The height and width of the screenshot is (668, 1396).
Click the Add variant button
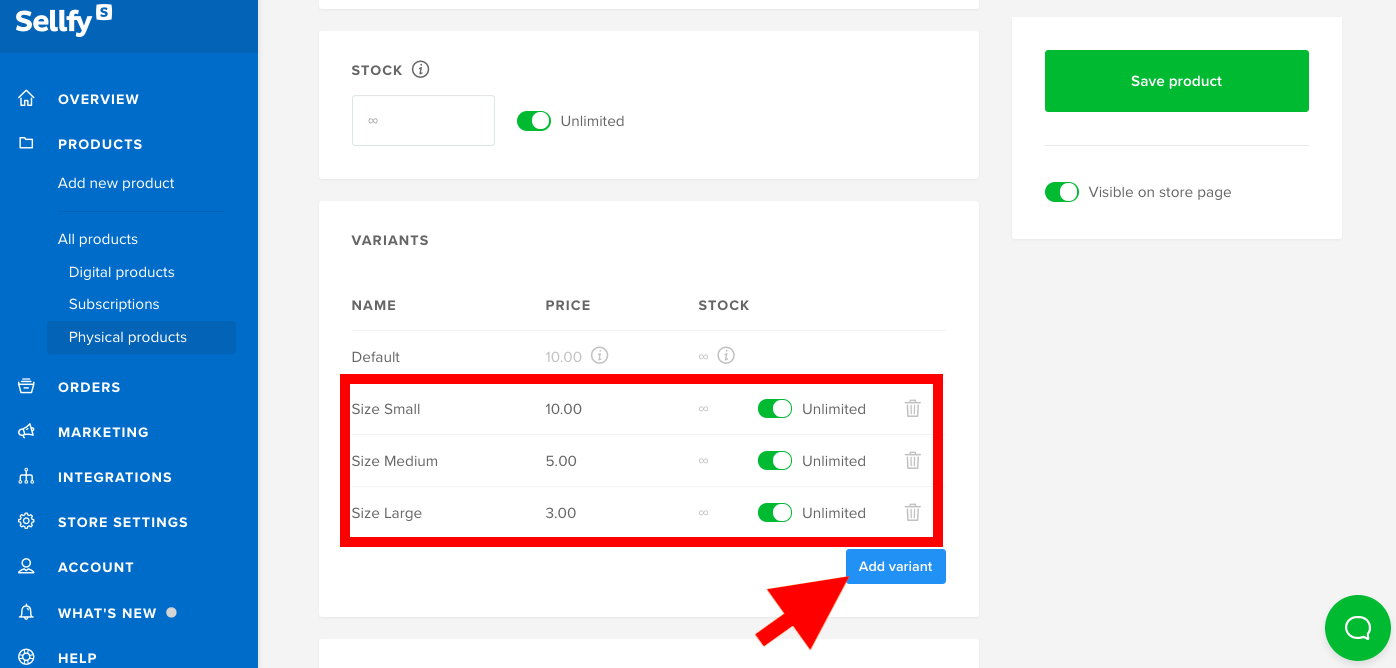point(895,565)
